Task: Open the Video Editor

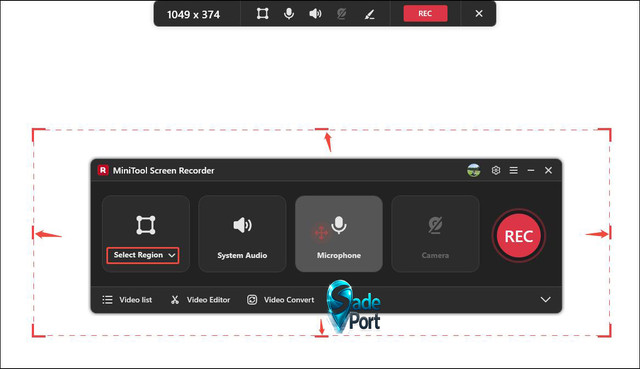Action: pyautogui.click(x=200, y=300)
